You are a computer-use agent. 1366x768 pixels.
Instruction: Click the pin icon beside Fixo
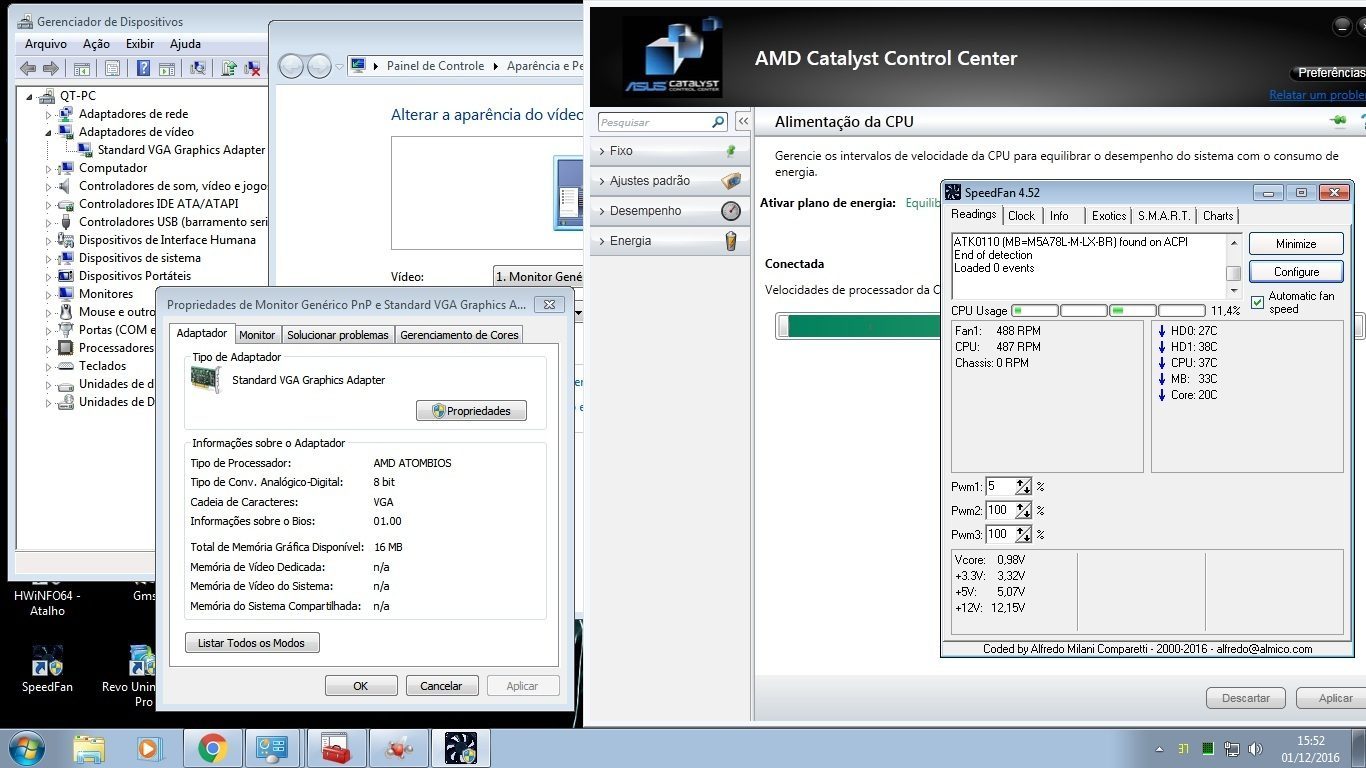(x=731, y=151)
